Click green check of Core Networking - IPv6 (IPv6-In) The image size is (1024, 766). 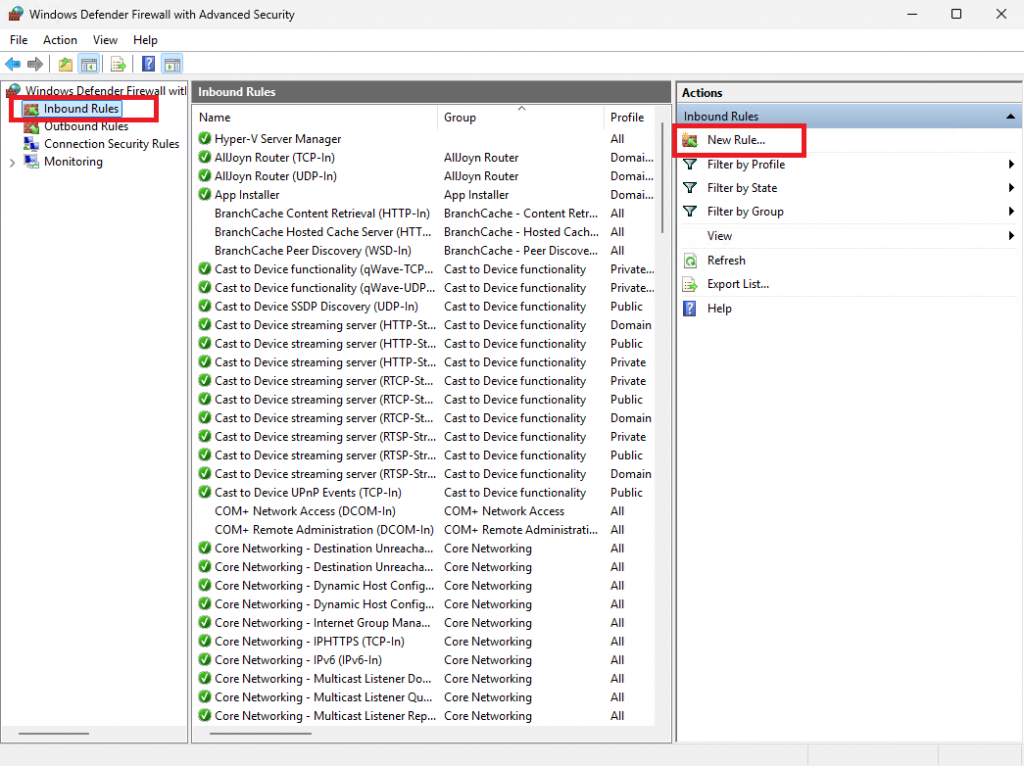(x=204, y=660)
